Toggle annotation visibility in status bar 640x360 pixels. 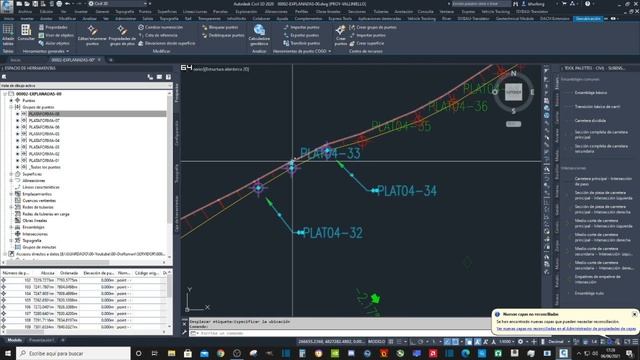click(478, 342)
